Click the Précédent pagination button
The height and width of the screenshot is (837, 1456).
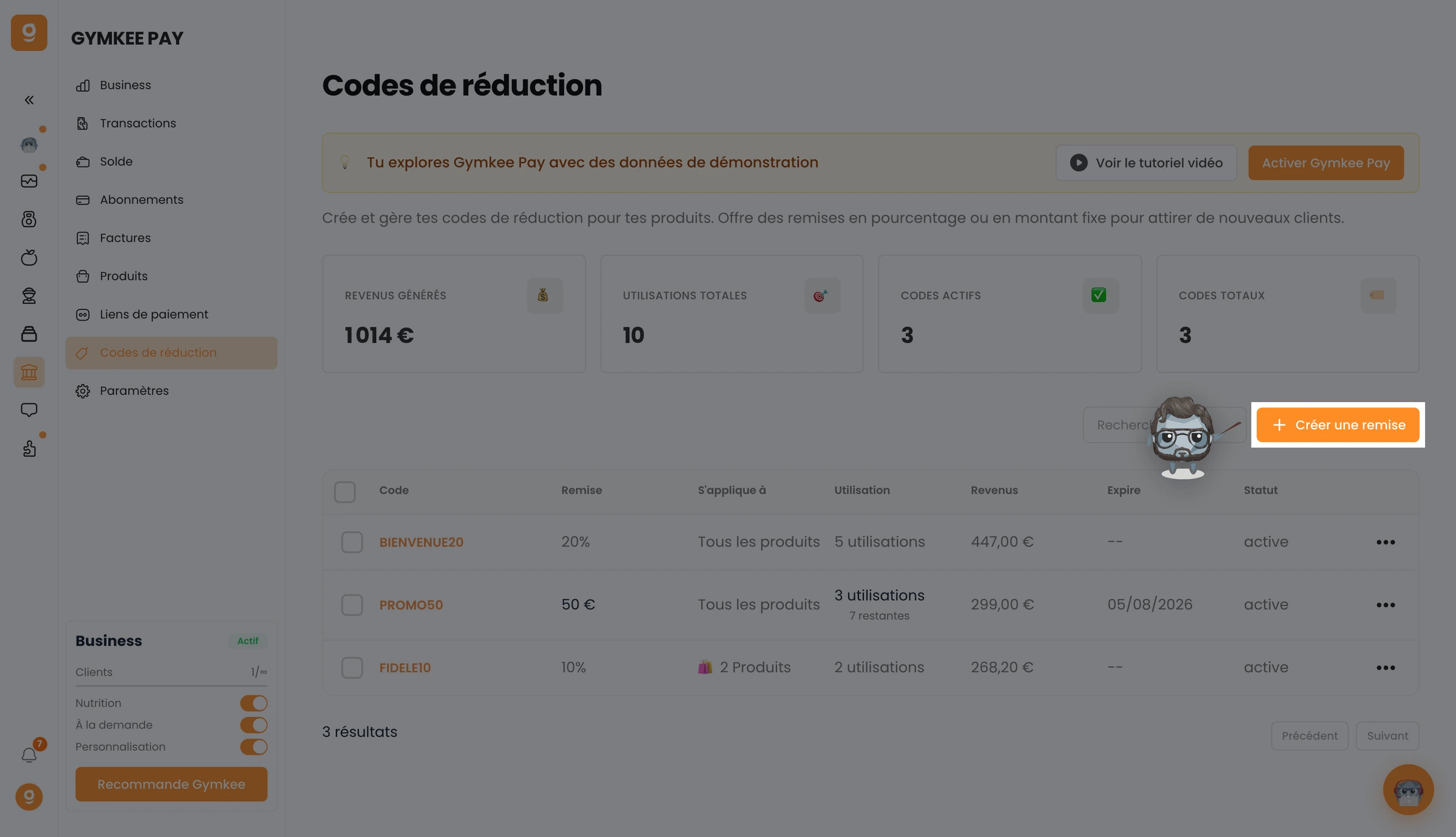pyautogui.click(x=1309, y=736)
